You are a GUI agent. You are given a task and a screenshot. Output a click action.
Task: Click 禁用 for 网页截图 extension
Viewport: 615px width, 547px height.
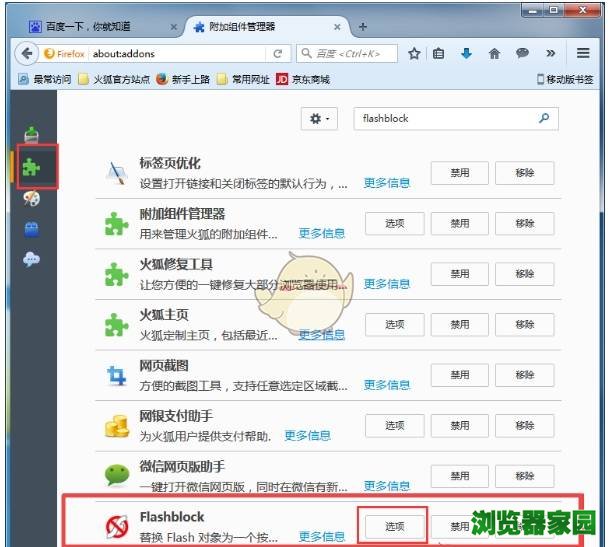[459, 375]
